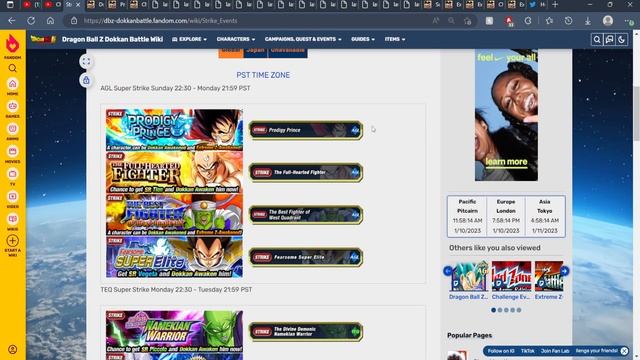
Task: Click The Full-Hearted Fighter strike button
Action: (306, 173)
